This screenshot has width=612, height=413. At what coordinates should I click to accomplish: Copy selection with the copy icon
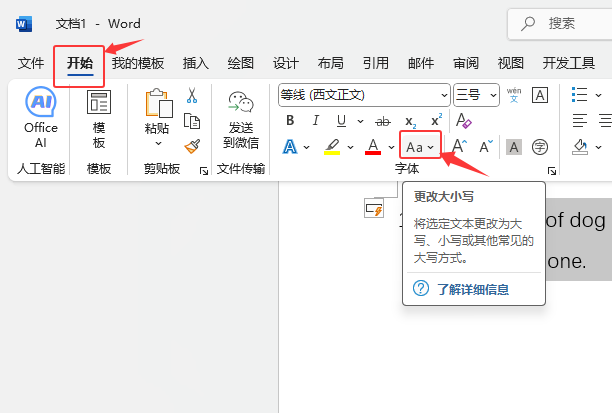pos(192,121)
